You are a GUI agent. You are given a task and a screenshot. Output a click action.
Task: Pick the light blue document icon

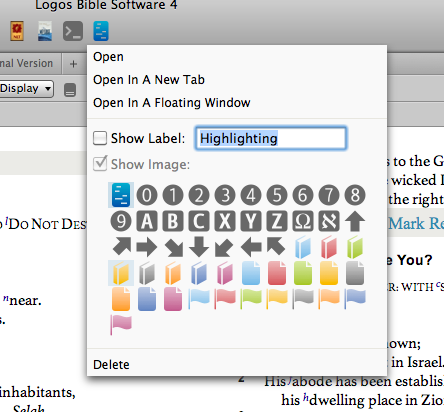pyautogui.click(x=251, y=273)
